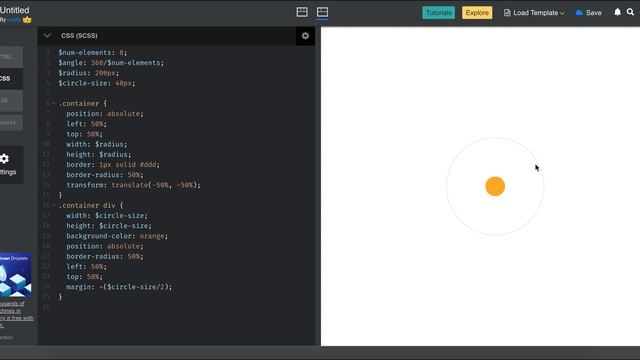Open CSS editor settings gear
The width and height of the screenshot is (640, 360).
pos(305,36)
